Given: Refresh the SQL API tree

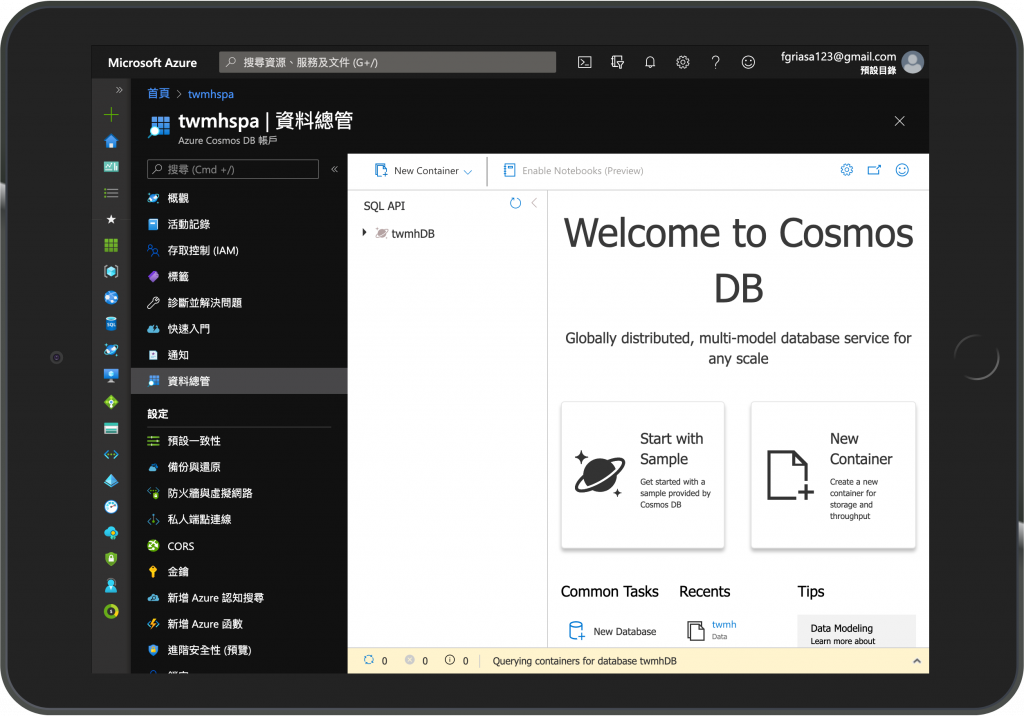Looking at the screenshot, I should [515, 203].
